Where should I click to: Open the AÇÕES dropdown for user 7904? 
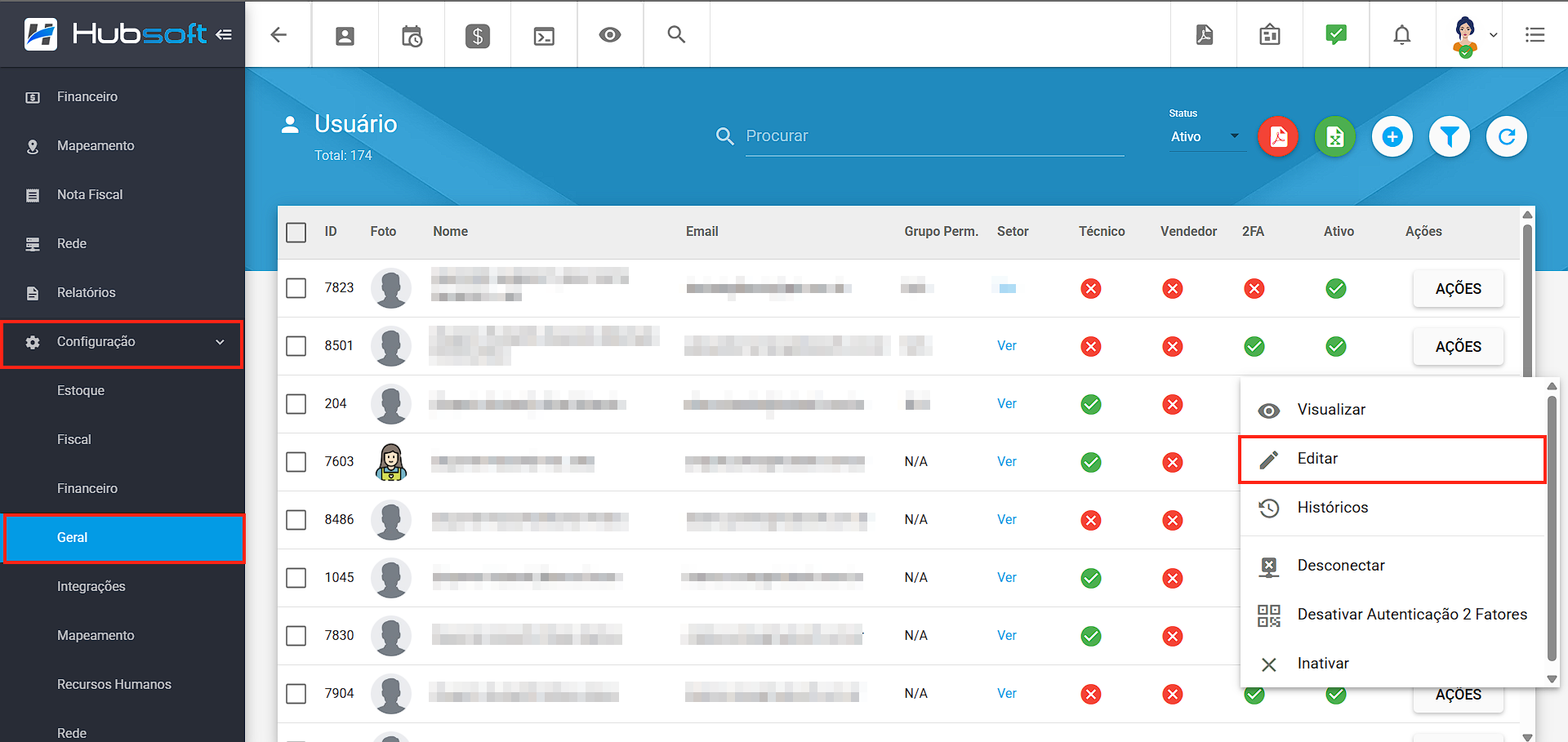1458,696
